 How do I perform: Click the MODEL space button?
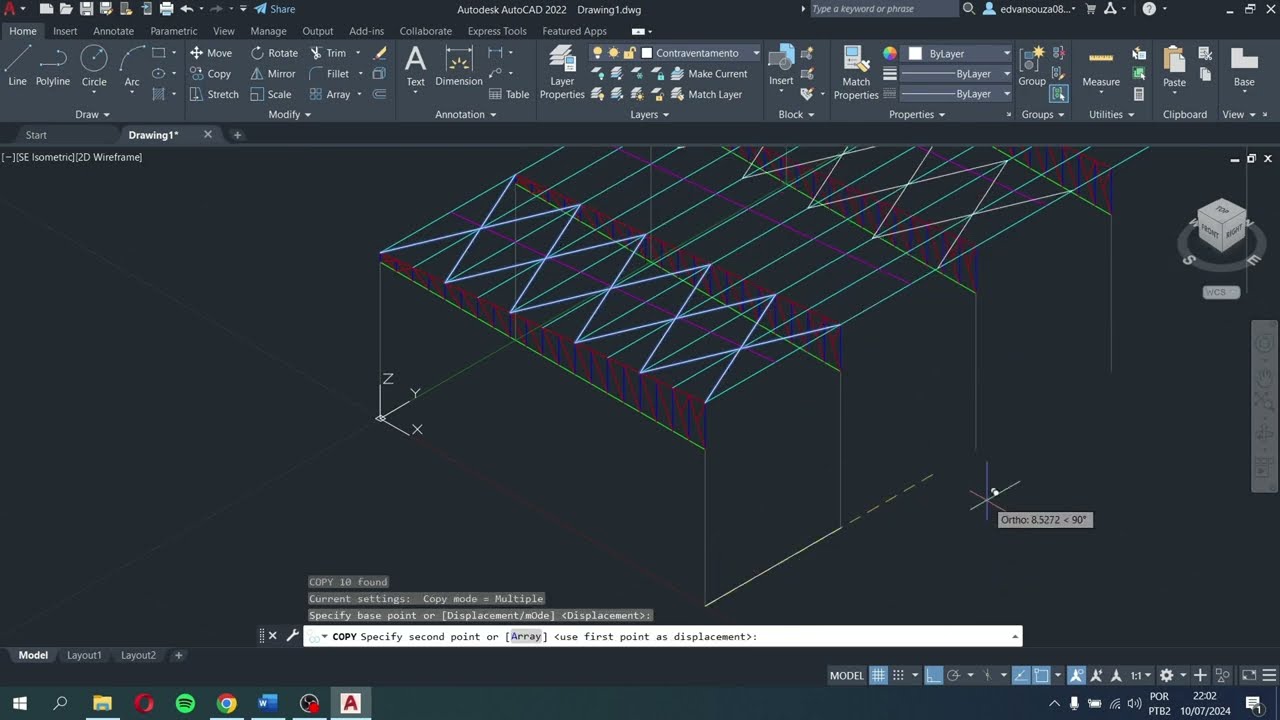pos(846,675)
